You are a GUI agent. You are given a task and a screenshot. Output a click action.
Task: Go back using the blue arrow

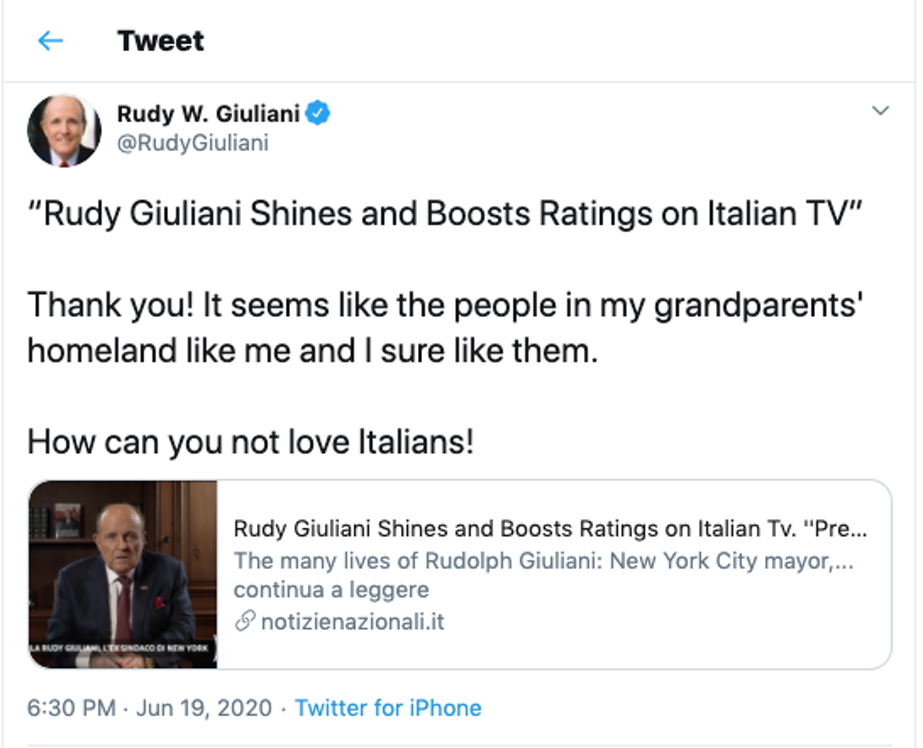click(x=51, y=41)
